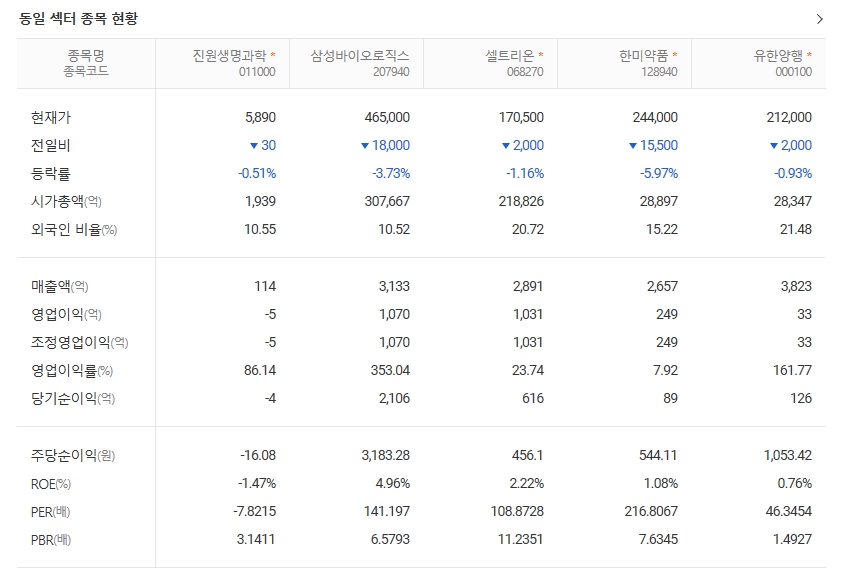Click the down triangle before 30

click(254, 146)
